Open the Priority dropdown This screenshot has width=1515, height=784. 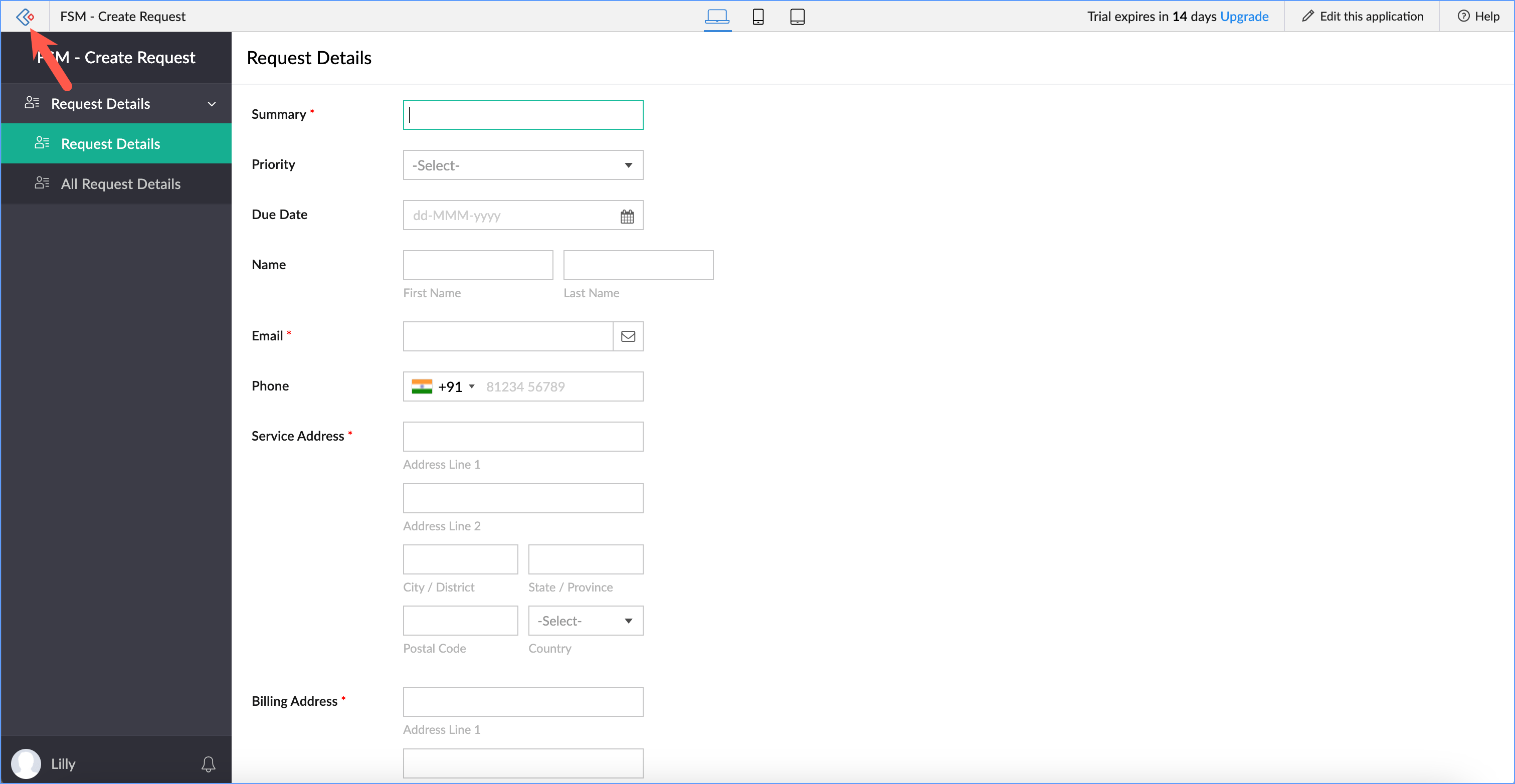(x=522, y=165)
